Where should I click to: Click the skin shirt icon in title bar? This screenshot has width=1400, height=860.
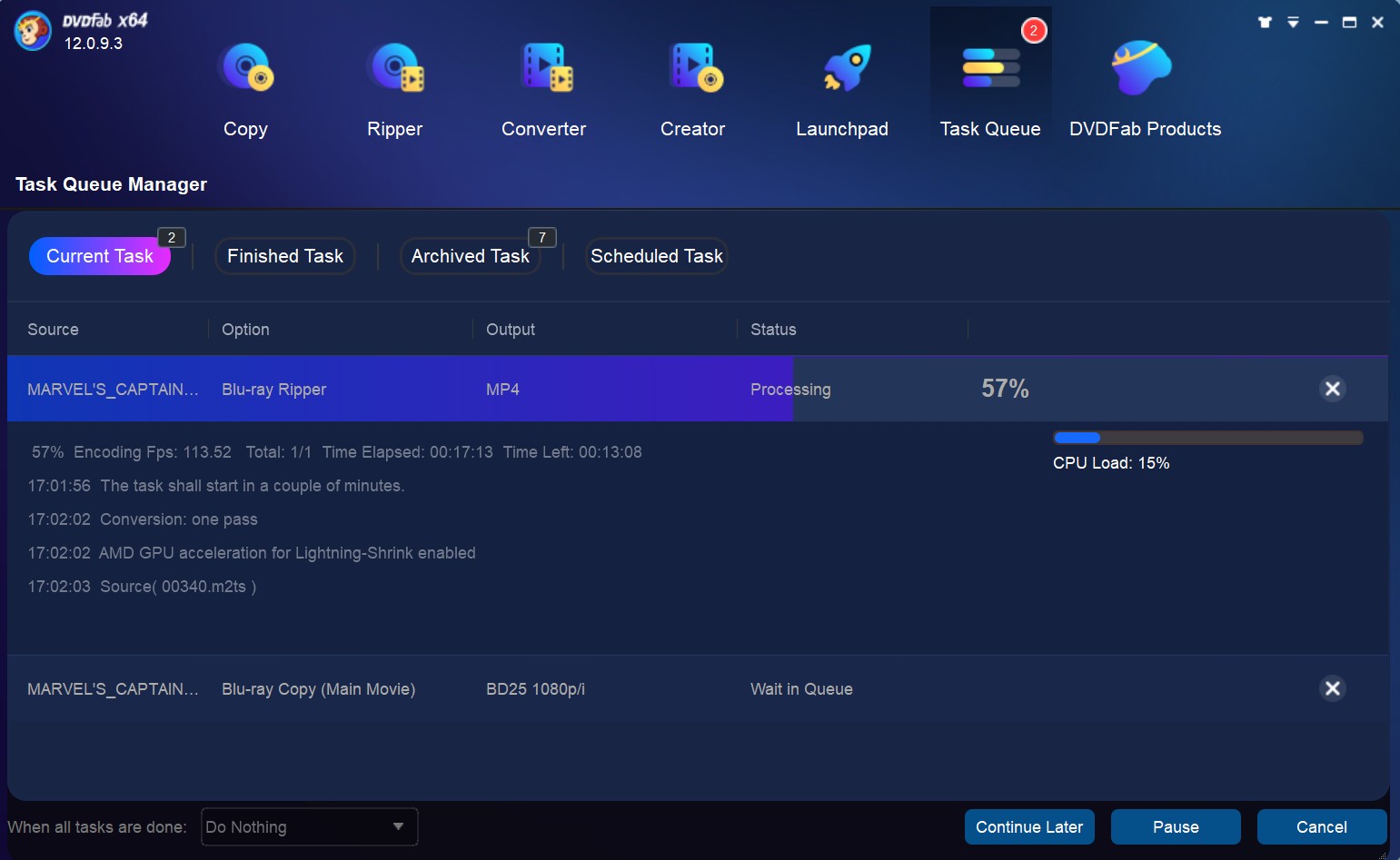click(1265, 22)
